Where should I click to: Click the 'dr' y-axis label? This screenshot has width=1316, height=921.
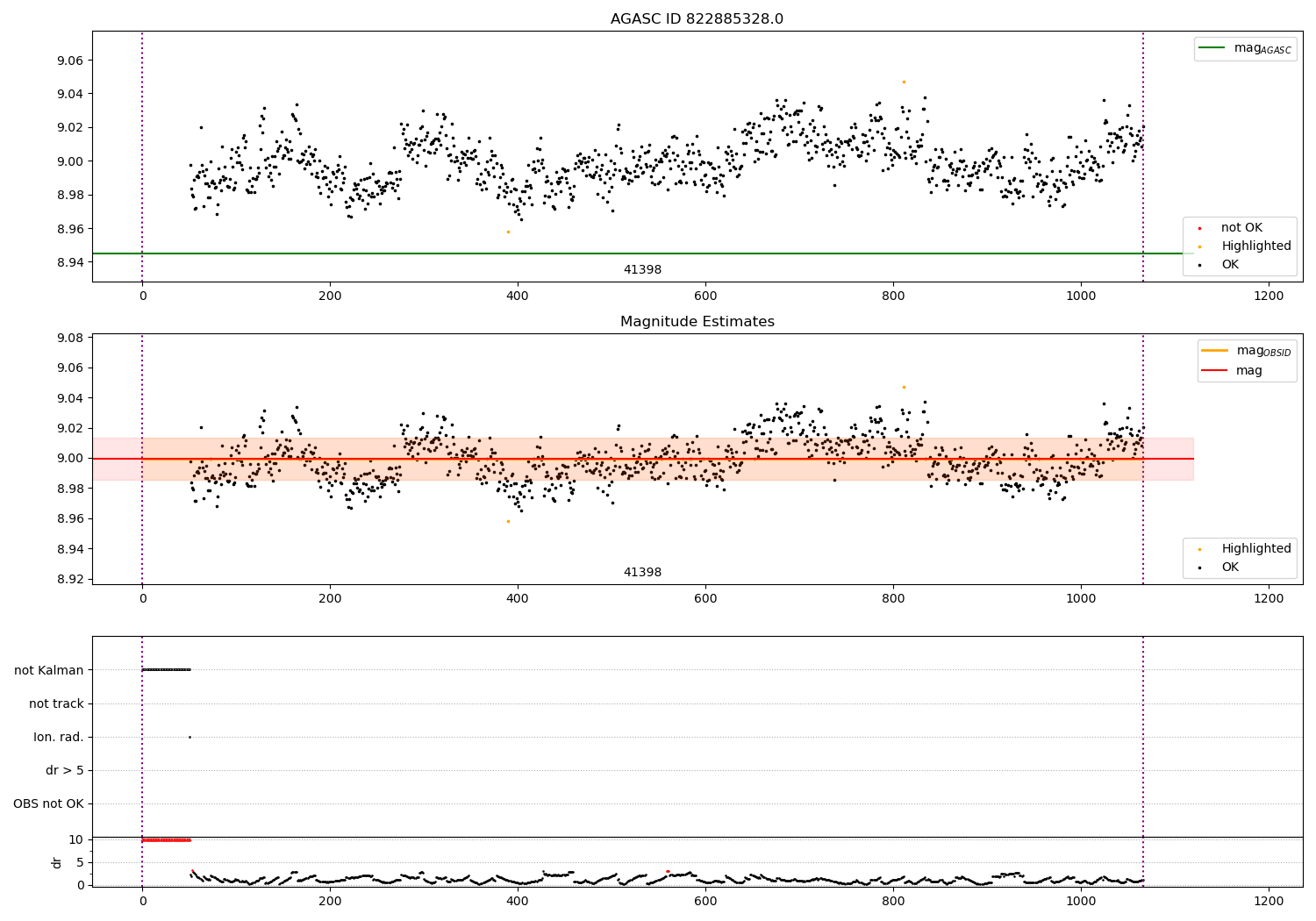[x=57, y=862]
